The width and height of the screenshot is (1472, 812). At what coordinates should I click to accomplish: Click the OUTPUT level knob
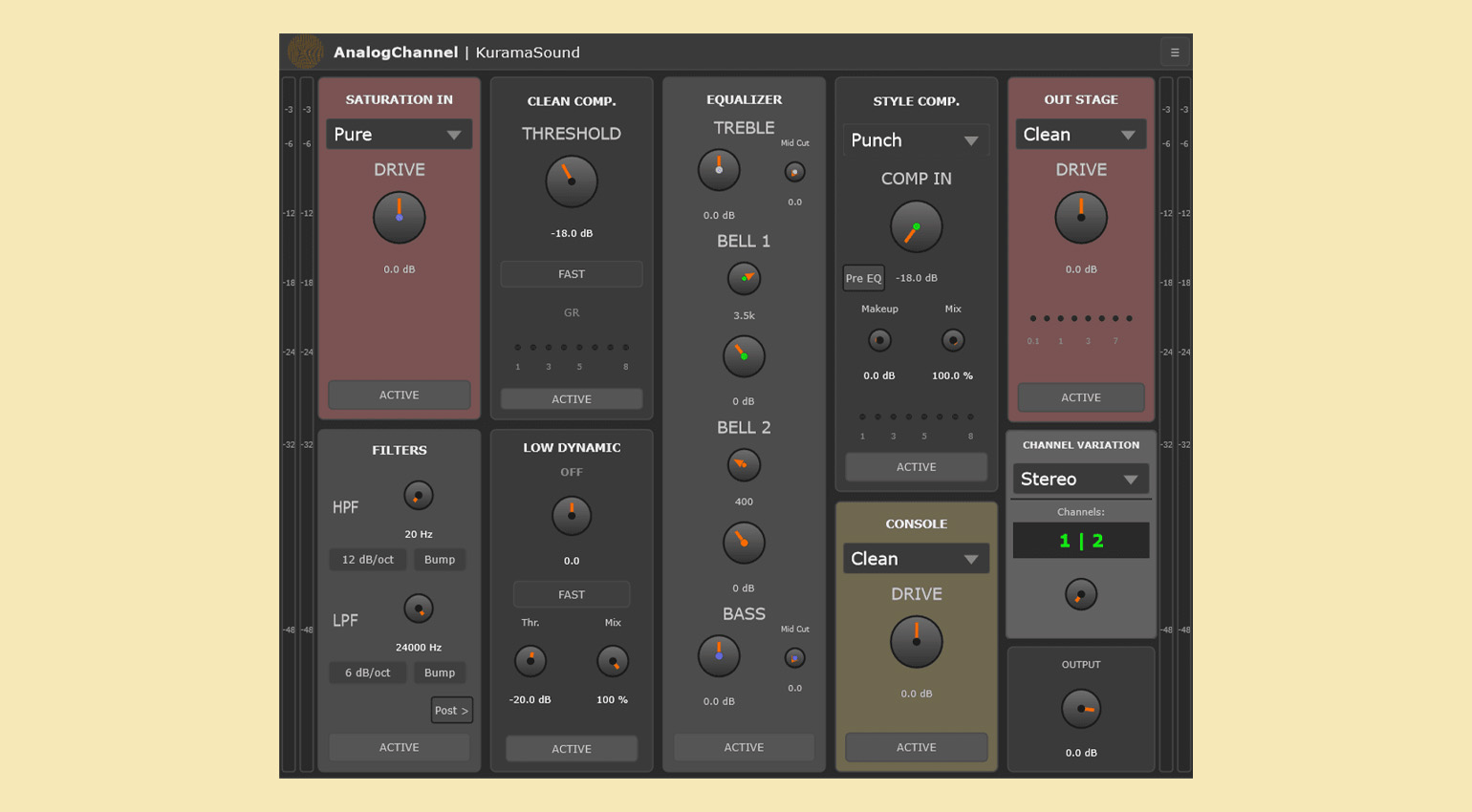(1081, 709)
